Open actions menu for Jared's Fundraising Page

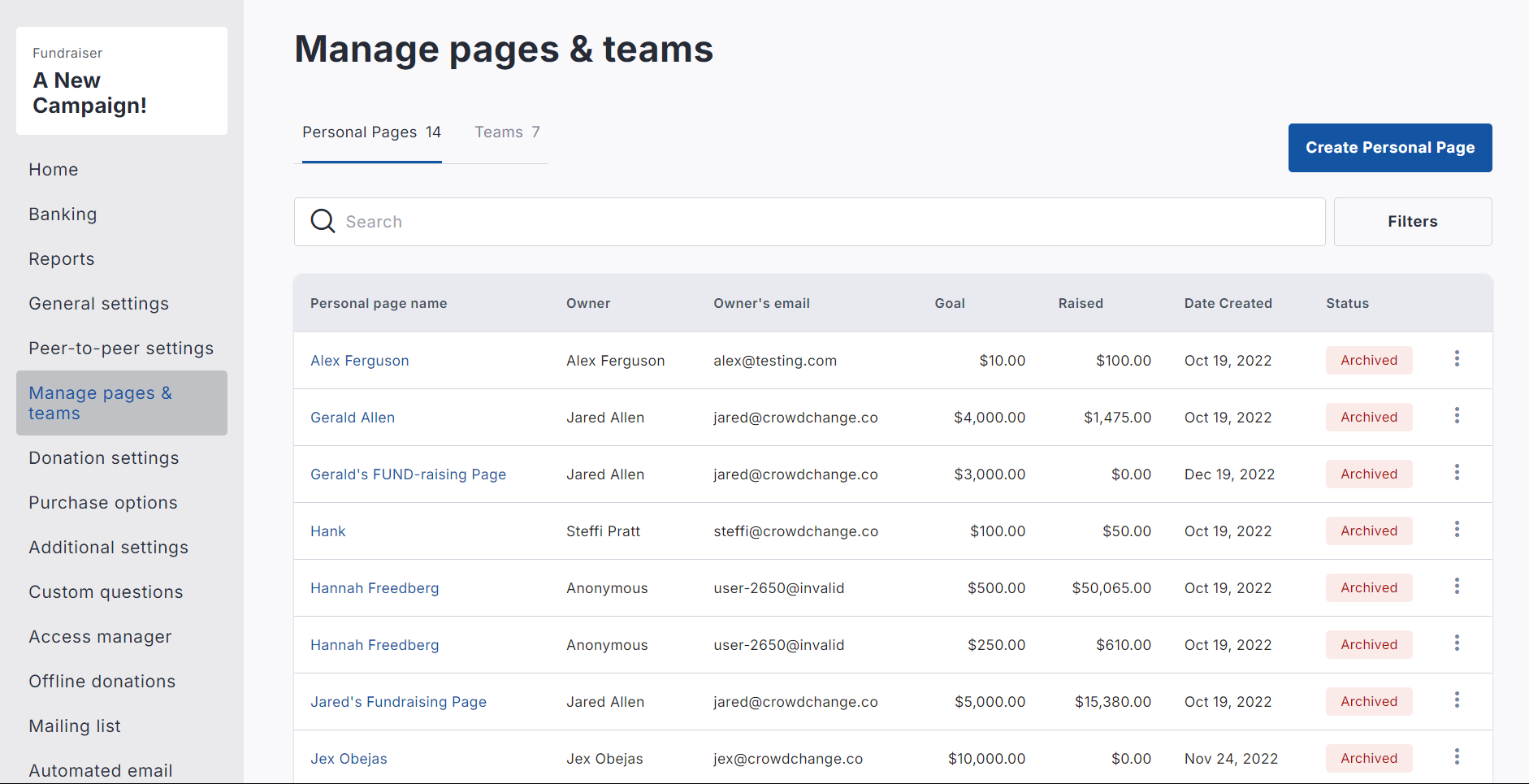click(x=1457, y=700)
